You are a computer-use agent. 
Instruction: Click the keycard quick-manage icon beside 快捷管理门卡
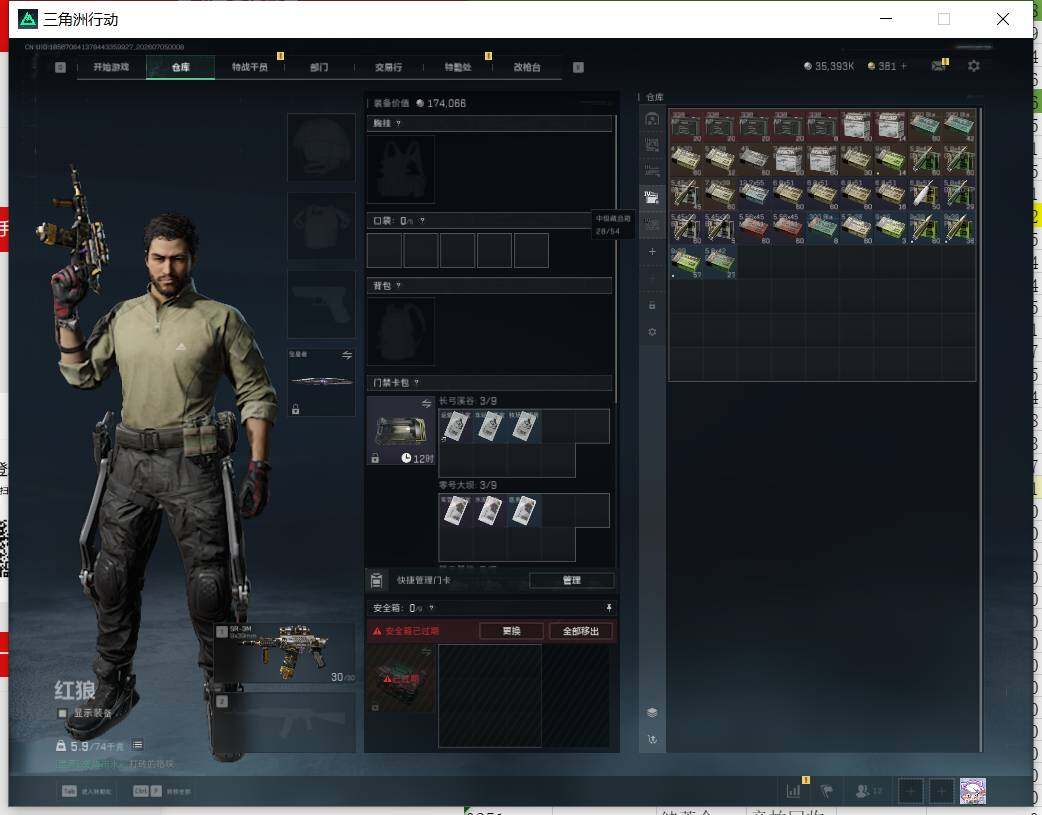(x=376, y=580)
